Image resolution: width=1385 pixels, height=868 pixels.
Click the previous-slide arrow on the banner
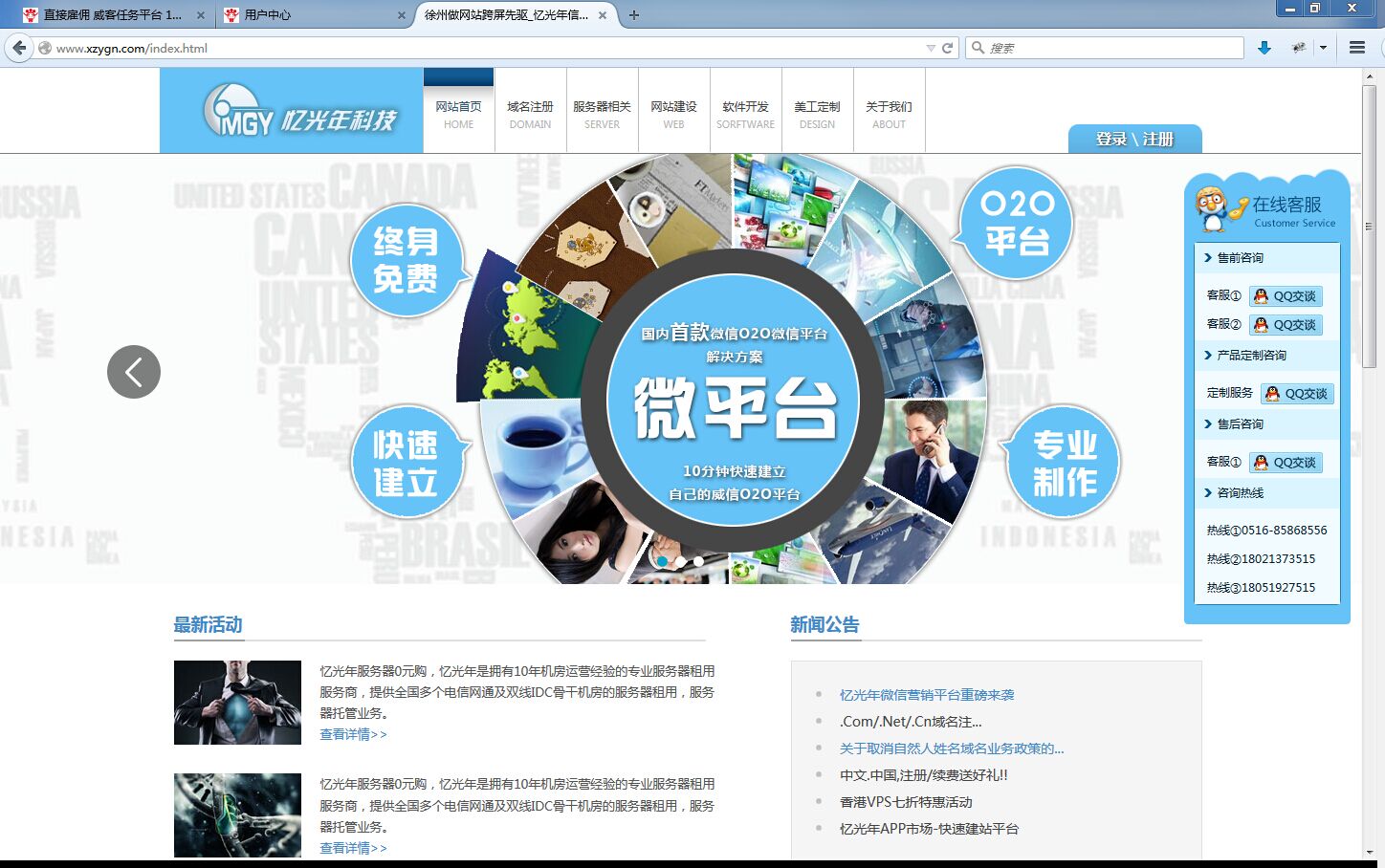click(x=134, y=372)
